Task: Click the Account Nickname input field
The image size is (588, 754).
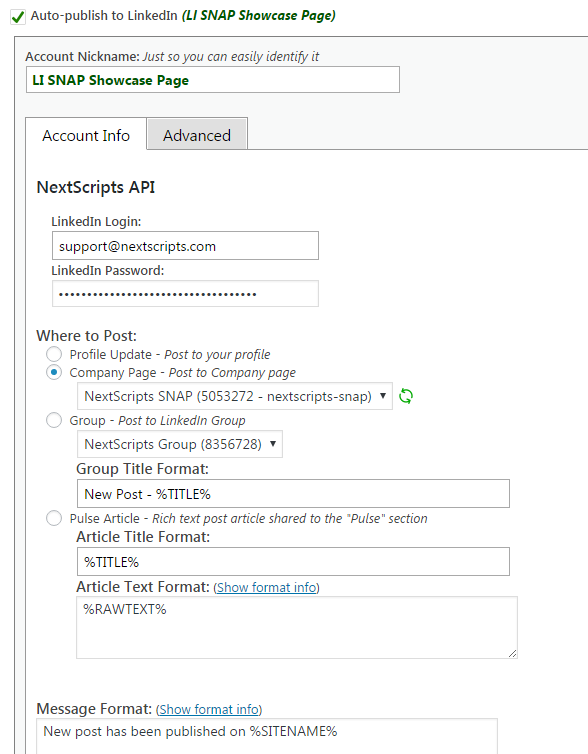Action: [x=213, y=80]
